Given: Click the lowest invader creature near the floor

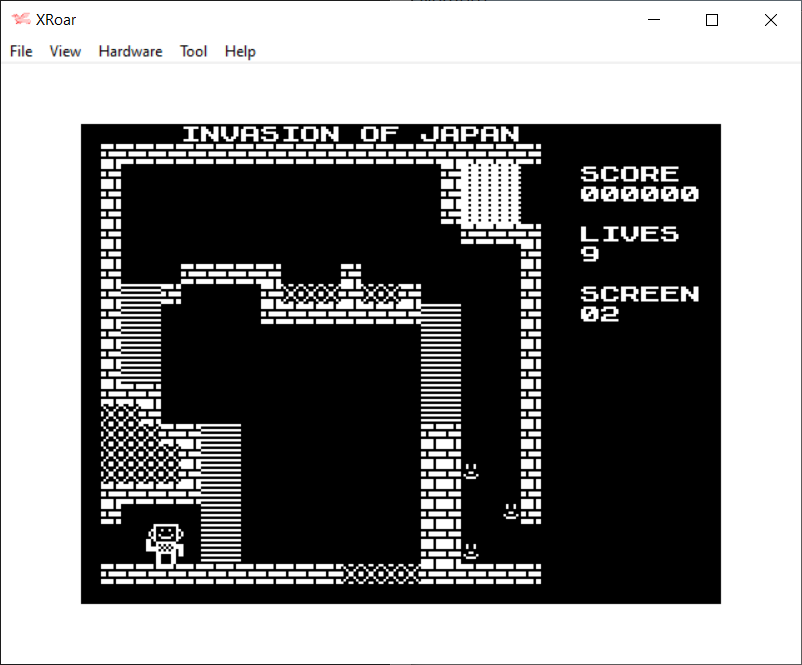Looking at the screenshot, I should click(470, 551).
